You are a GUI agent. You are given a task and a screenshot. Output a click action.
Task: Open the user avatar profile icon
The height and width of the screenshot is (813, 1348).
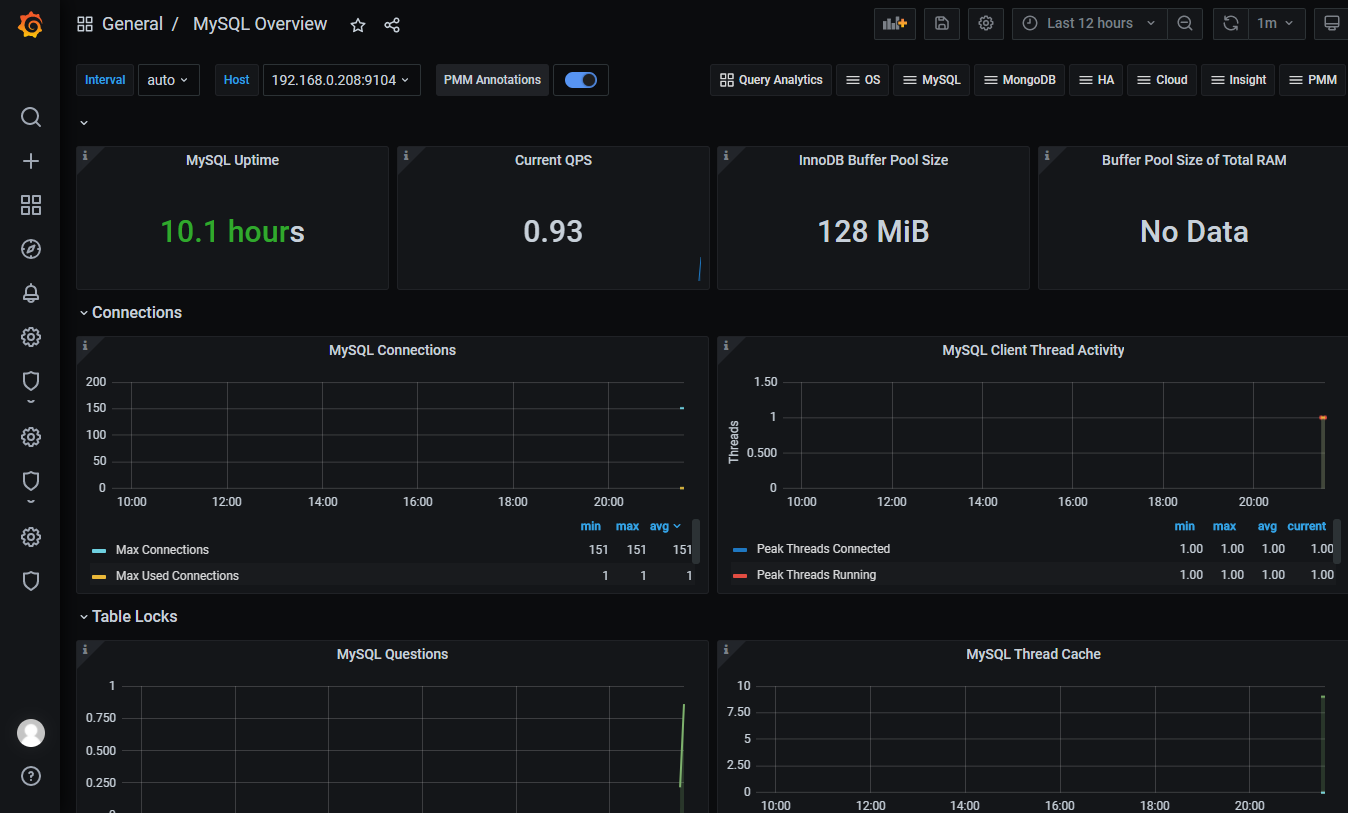click(x=31, y=733)
